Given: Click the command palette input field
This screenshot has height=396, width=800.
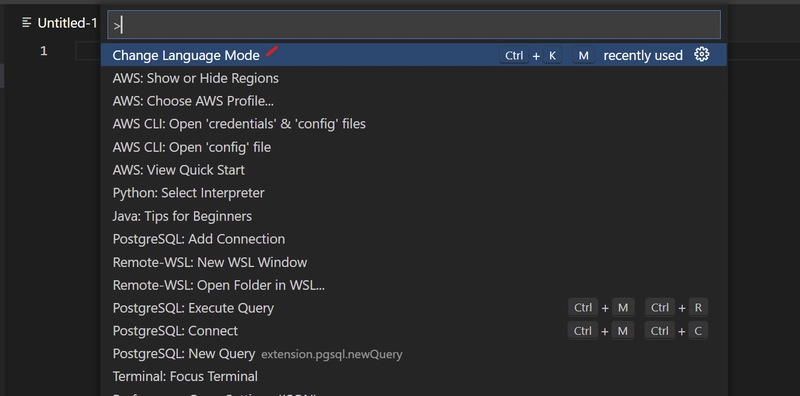Looking at the screenshot, I should point(414,24).
